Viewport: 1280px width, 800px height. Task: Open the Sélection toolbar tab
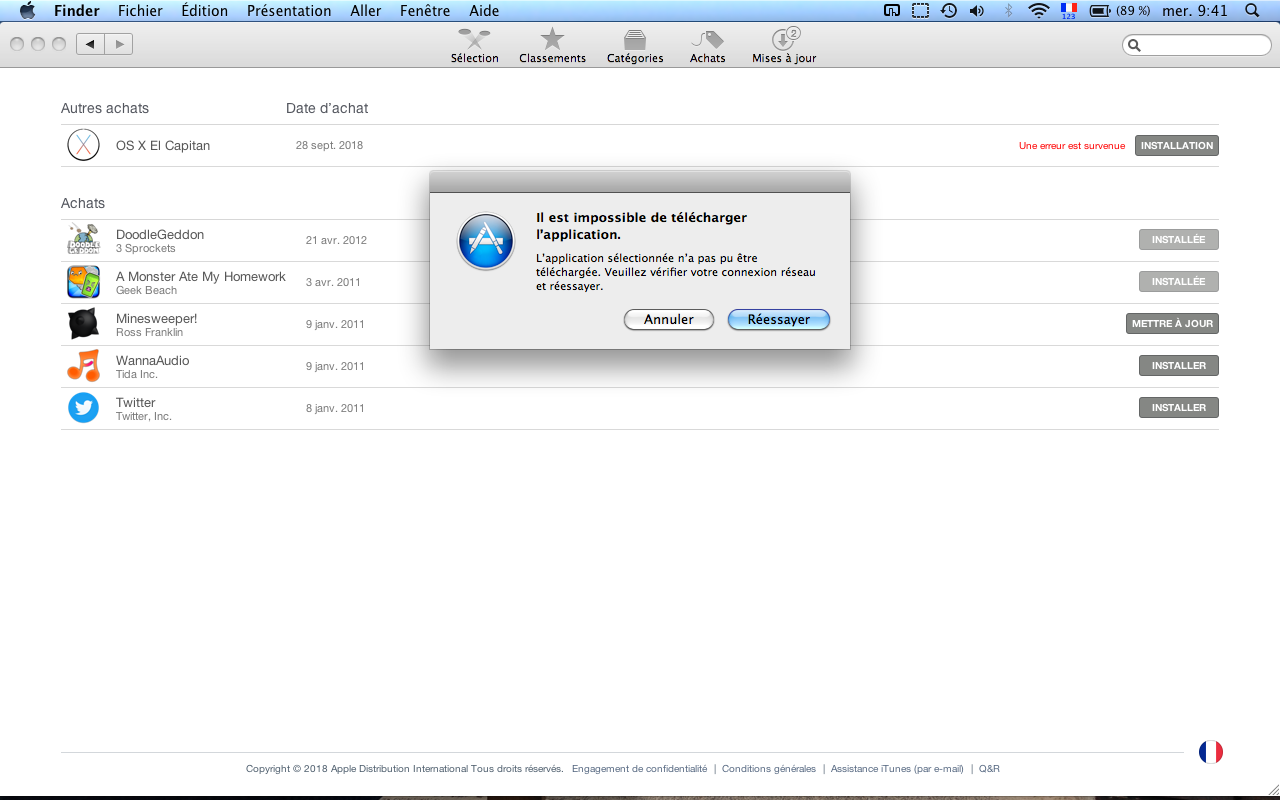(474, 46)
